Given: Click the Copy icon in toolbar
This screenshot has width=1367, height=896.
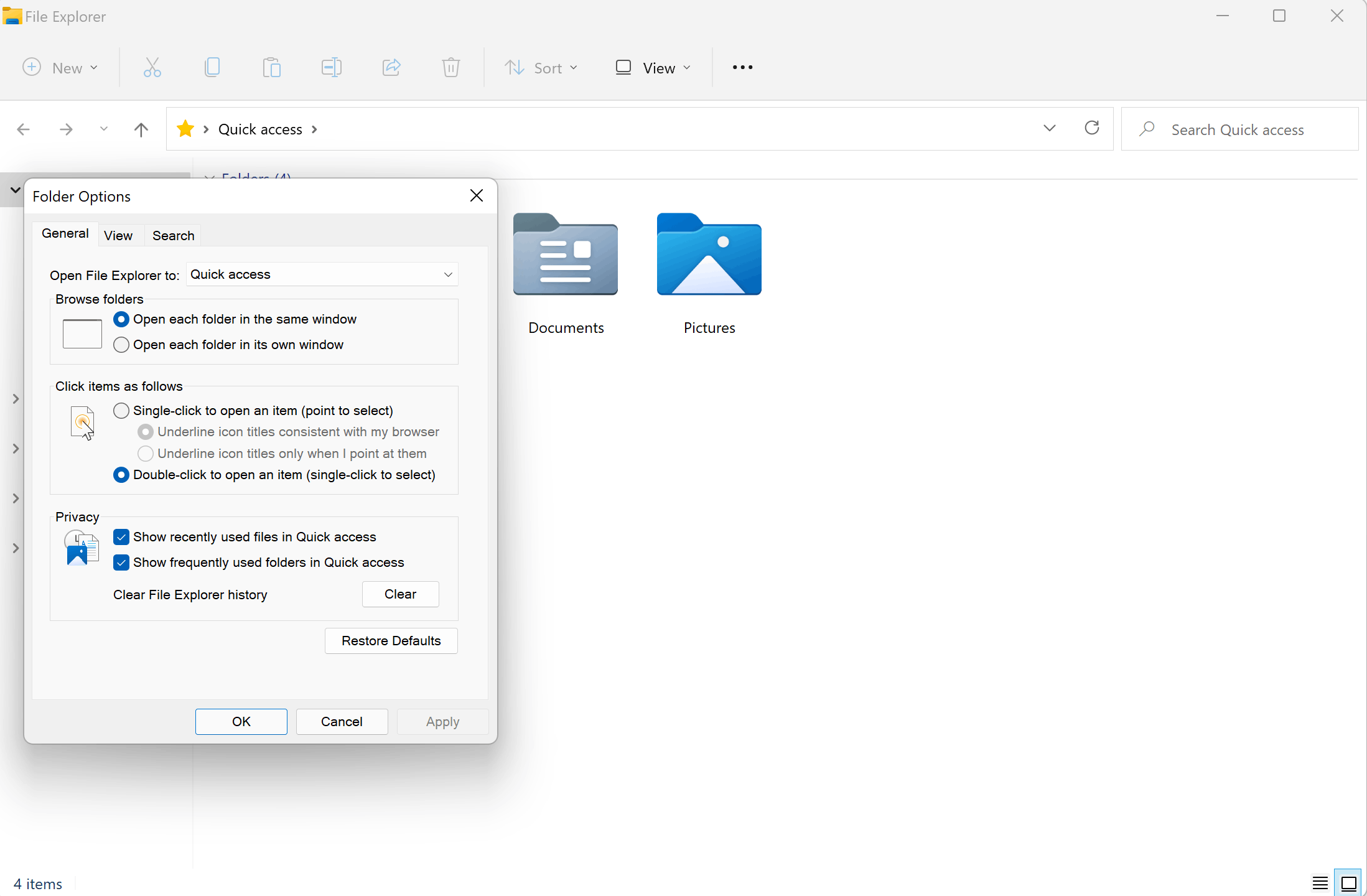Looking at the screenshot, I should 212,67.
